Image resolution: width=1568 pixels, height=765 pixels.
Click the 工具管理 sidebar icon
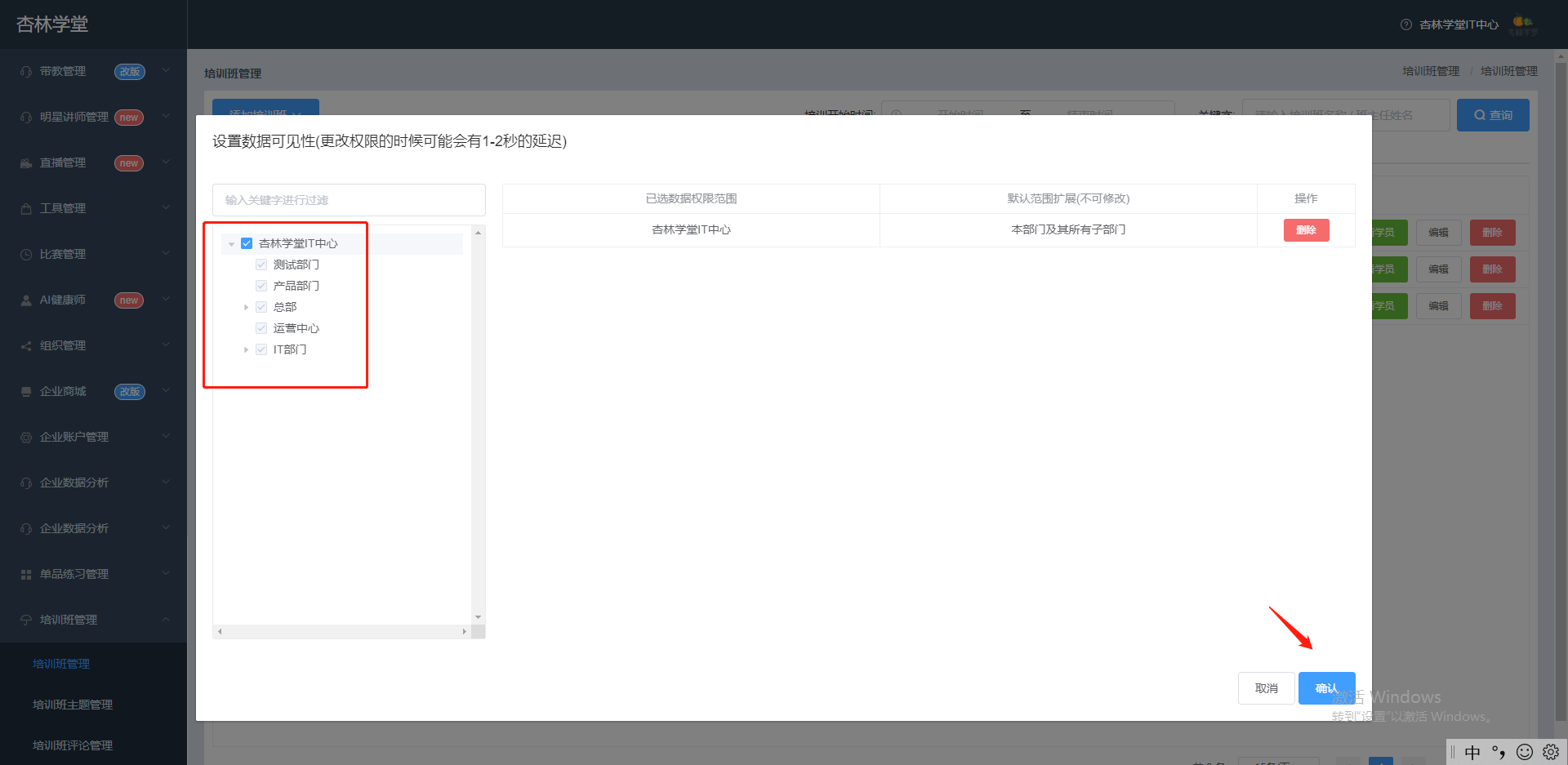coord(26,209)
